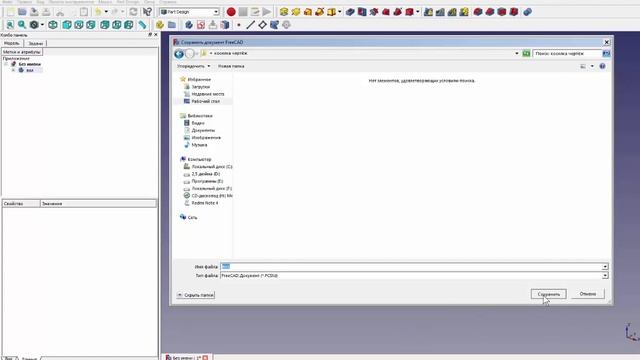Click the Fillet tool icon

click(478, 12)
